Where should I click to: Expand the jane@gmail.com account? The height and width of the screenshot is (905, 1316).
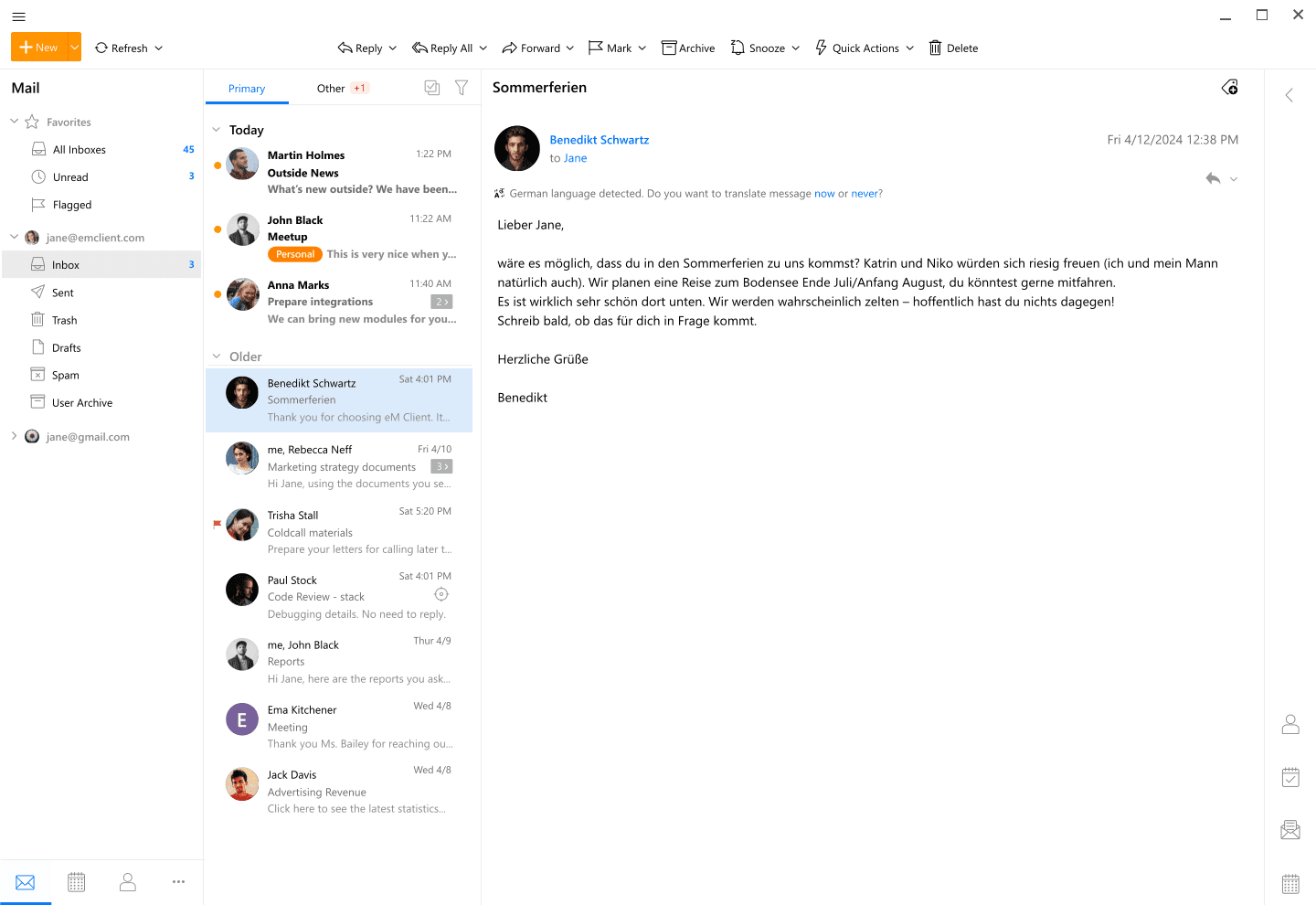coord(14,436)
